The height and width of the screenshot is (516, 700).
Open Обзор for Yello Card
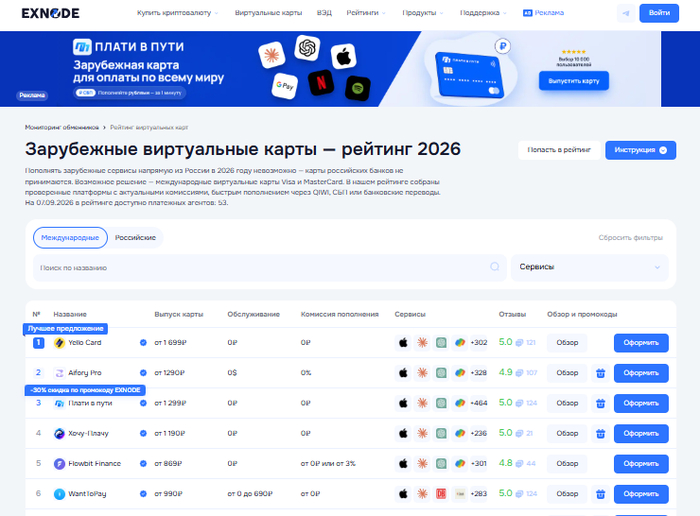point(567,343)
